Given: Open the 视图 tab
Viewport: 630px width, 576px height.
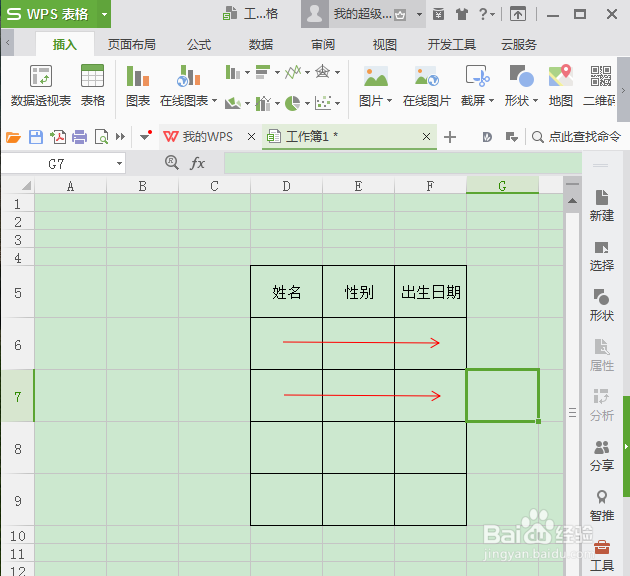Looking at the screenshot, I should (x=385, y=45).
